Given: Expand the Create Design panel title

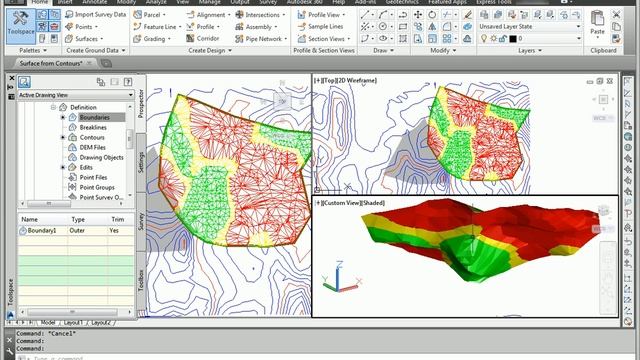Looking at the screenshot, I should (x=210, y=51).
